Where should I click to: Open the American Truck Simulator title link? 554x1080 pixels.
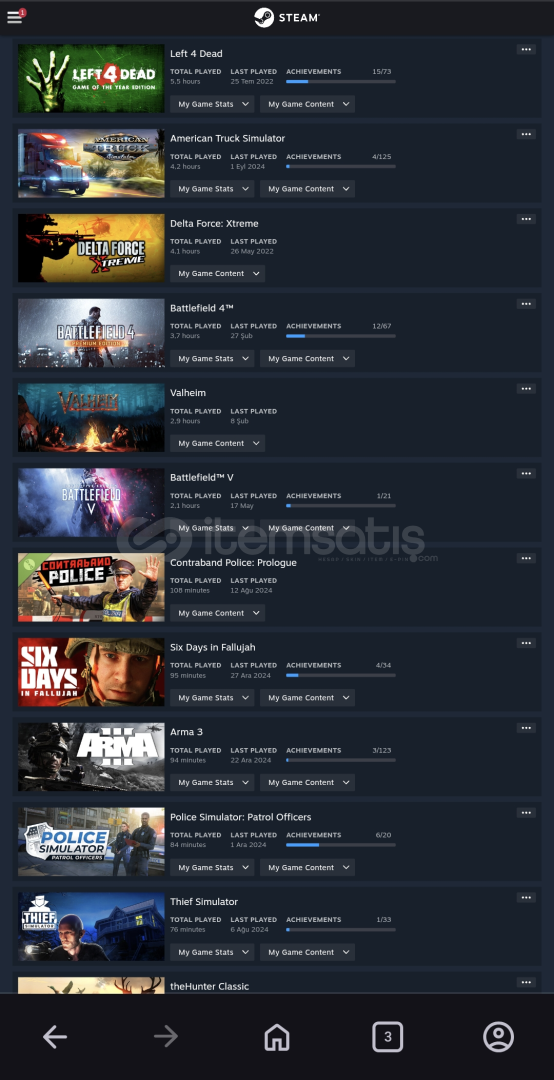(x=227, y=138)
